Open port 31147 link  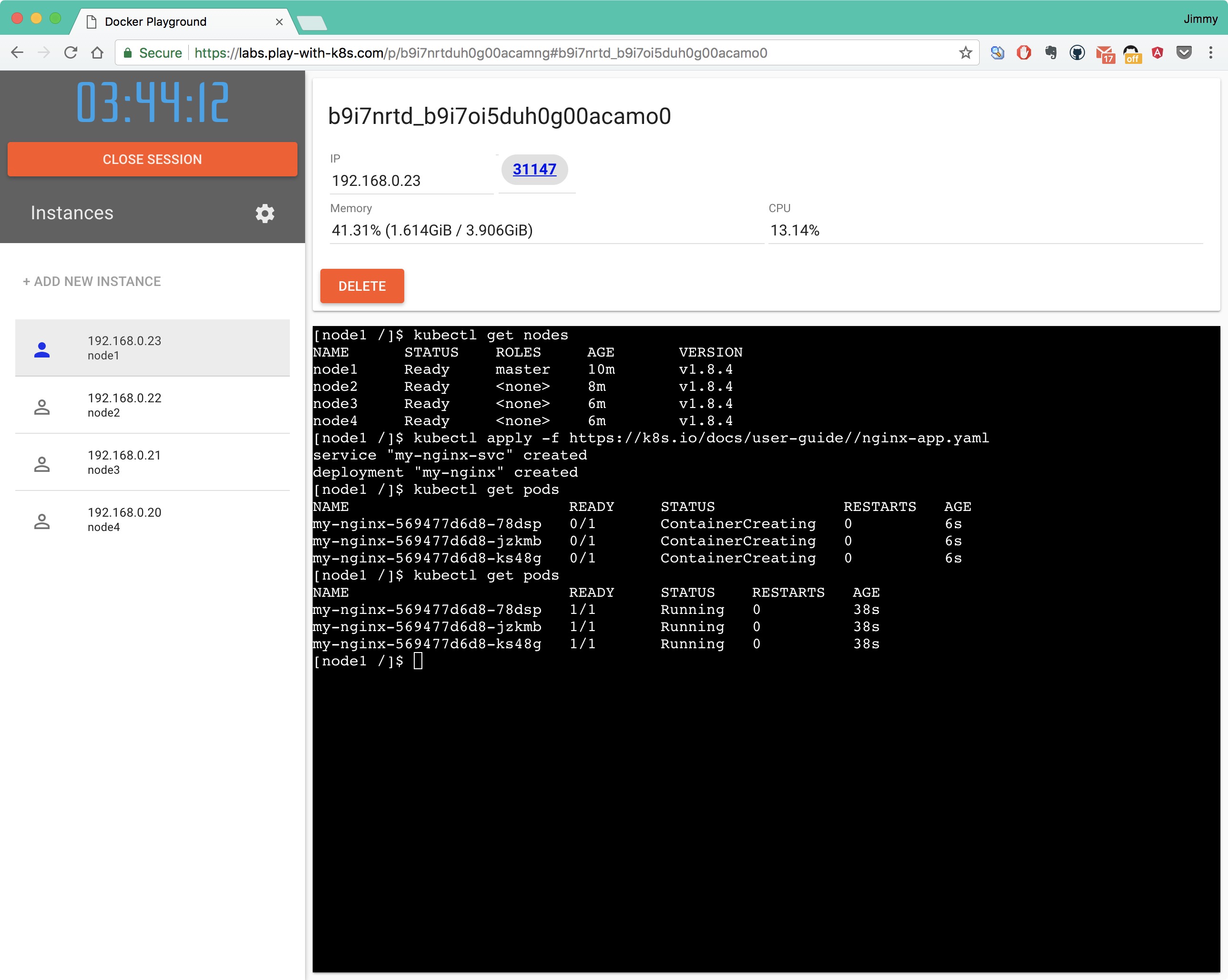[534, 169]
